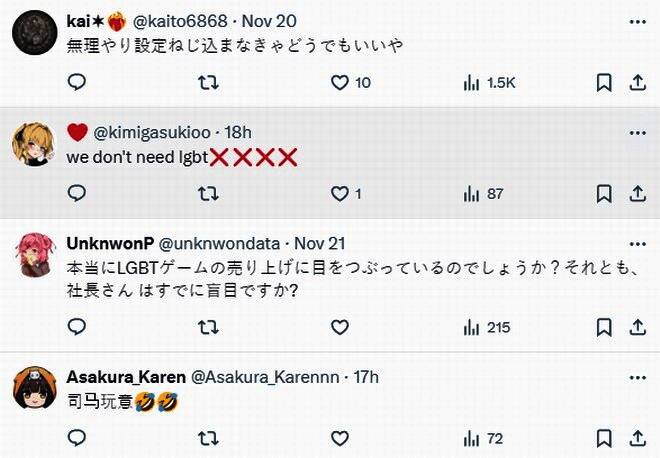Open more menu on kimigasukioo tweet
The image size is (660, 458).
point(637,132)
